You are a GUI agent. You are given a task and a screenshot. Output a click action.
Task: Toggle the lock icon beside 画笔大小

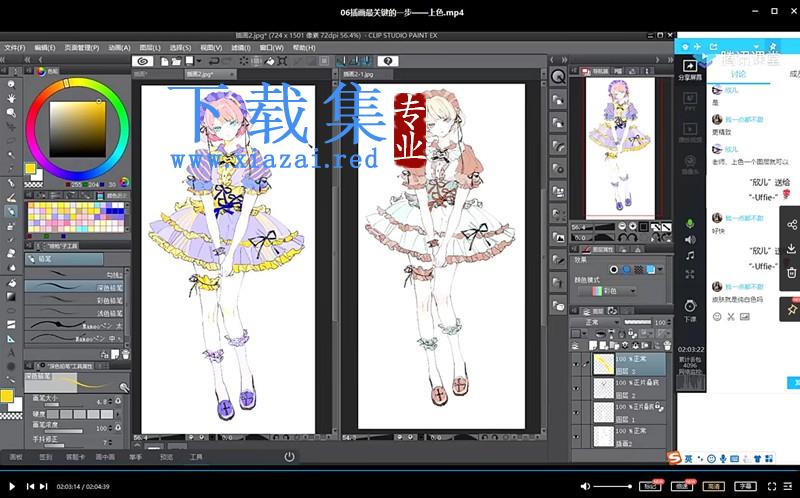pyautogui.click(x=118, y=401)
